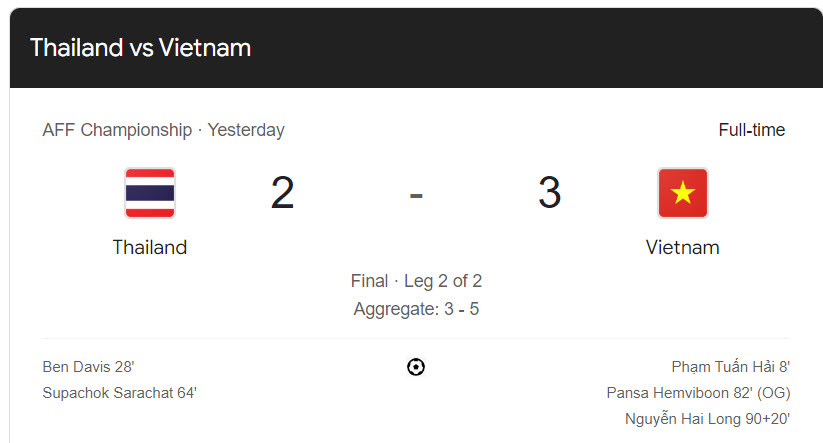Click the soccer ball goals icon
The image size is (823, 443).
[x=416, y=367]
